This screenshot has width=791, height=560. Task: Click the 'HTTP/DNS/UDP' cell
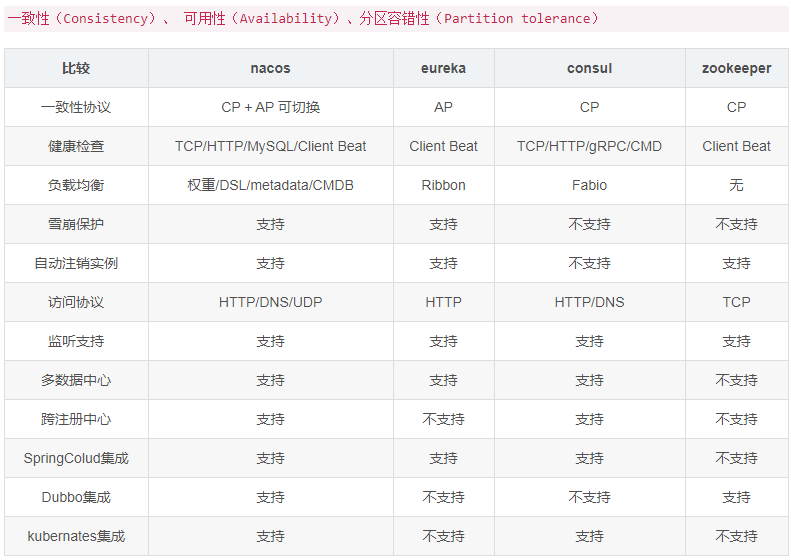270,302
